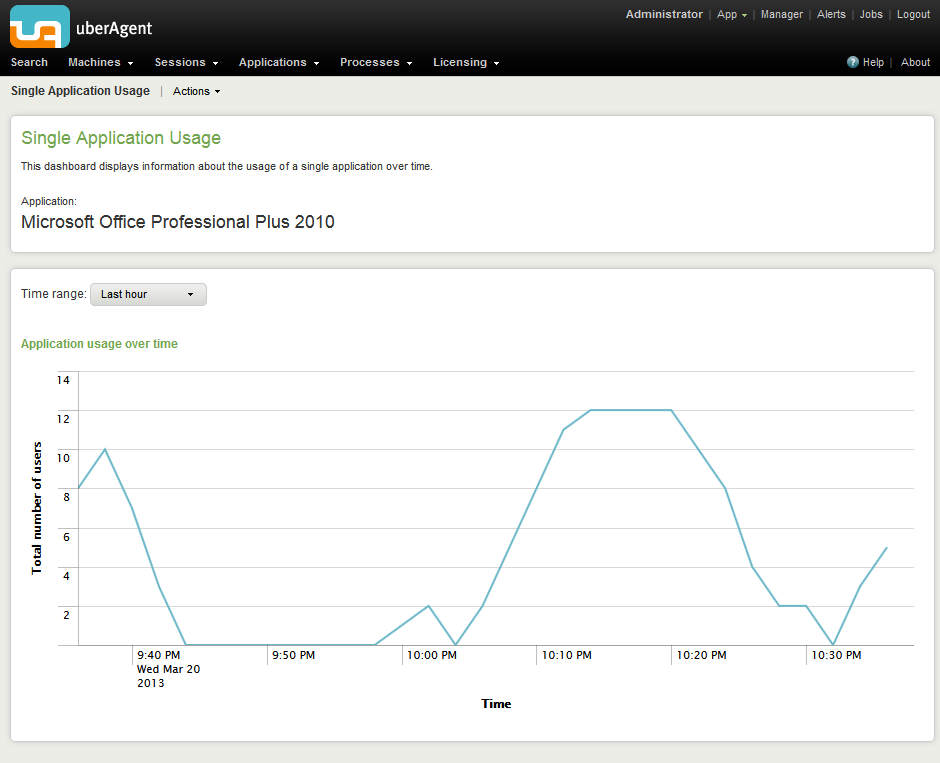940x763 pixels.
Task: Open the Processes dropdown menu
Action: click(376, 62)
